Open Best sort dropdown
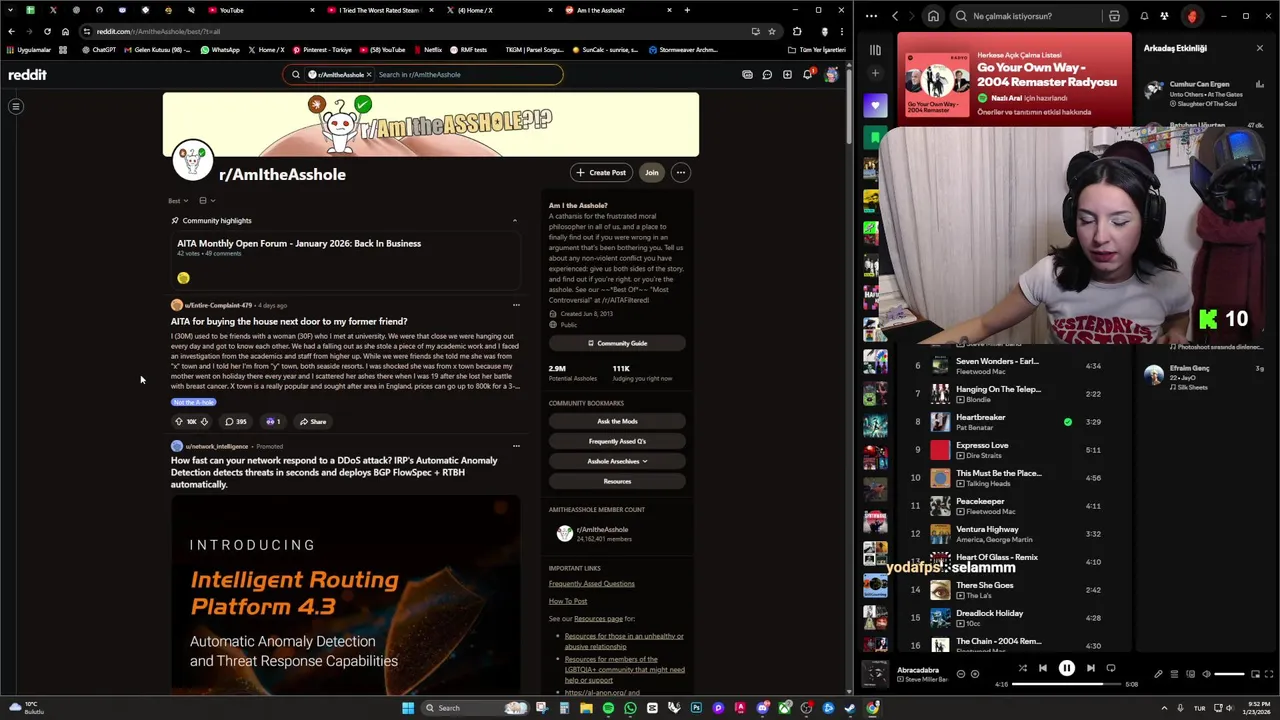This screenshot has height=720, width=1280. (x=178, y=201)
